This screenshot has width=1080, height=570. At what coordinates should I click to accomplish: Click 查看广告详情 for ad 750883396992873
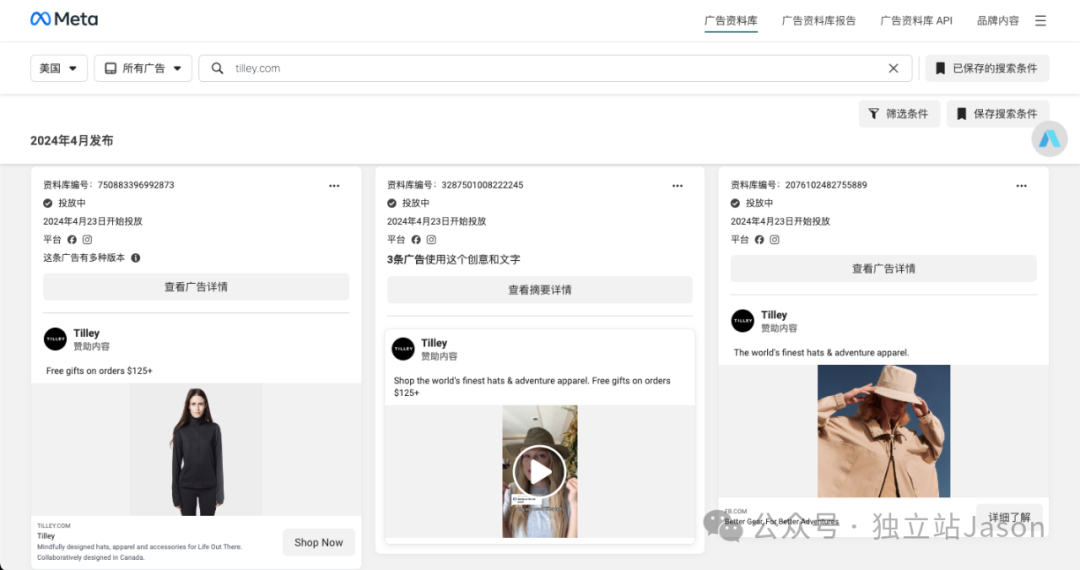pos(196,287)
